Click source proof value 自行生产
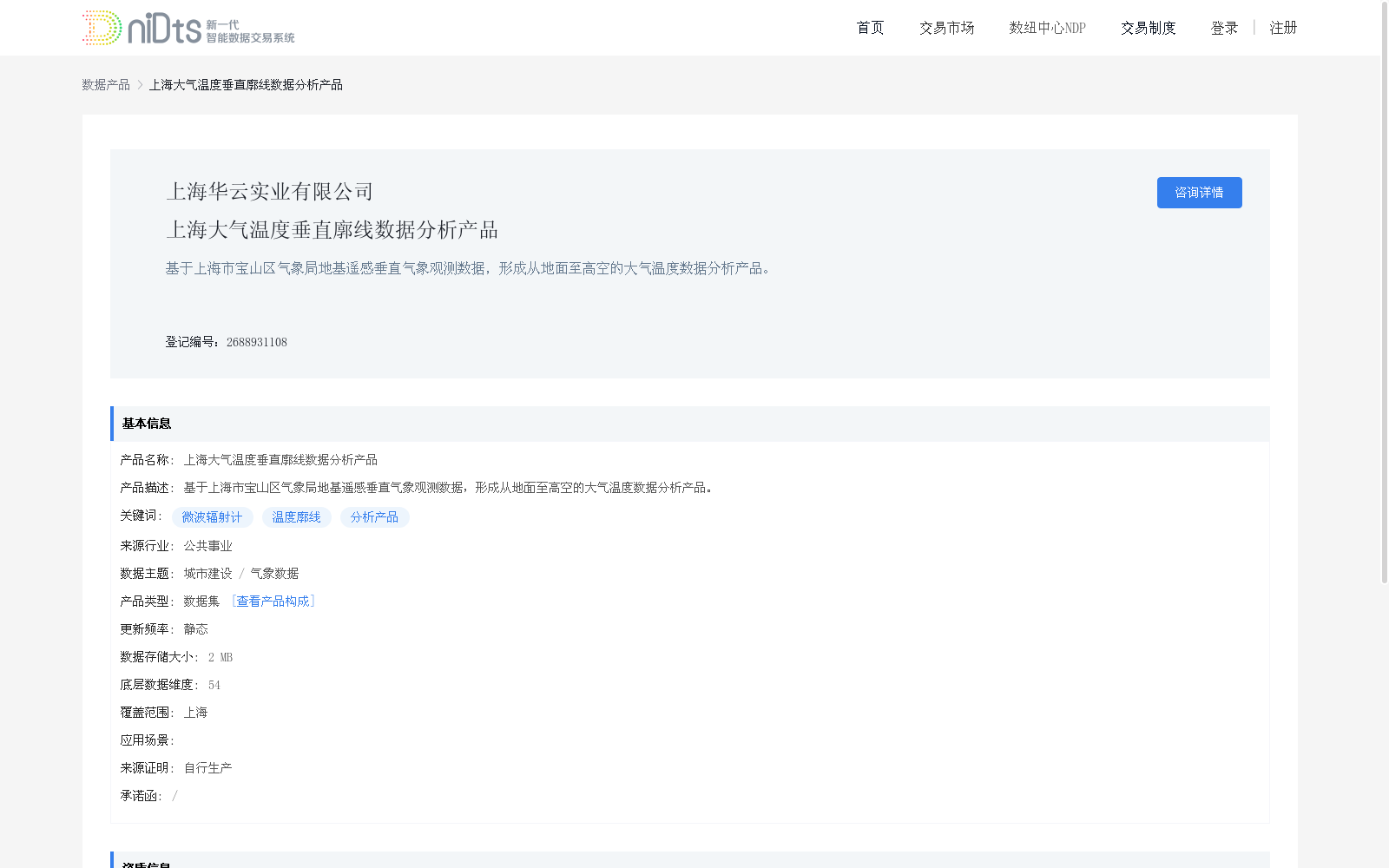 207,767
